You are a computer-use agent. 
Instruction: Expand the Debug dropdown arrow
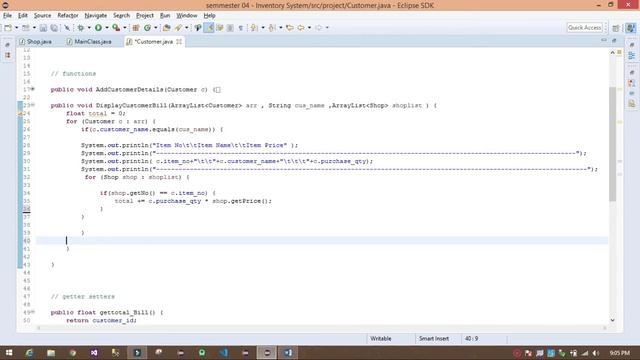(89, 28)
